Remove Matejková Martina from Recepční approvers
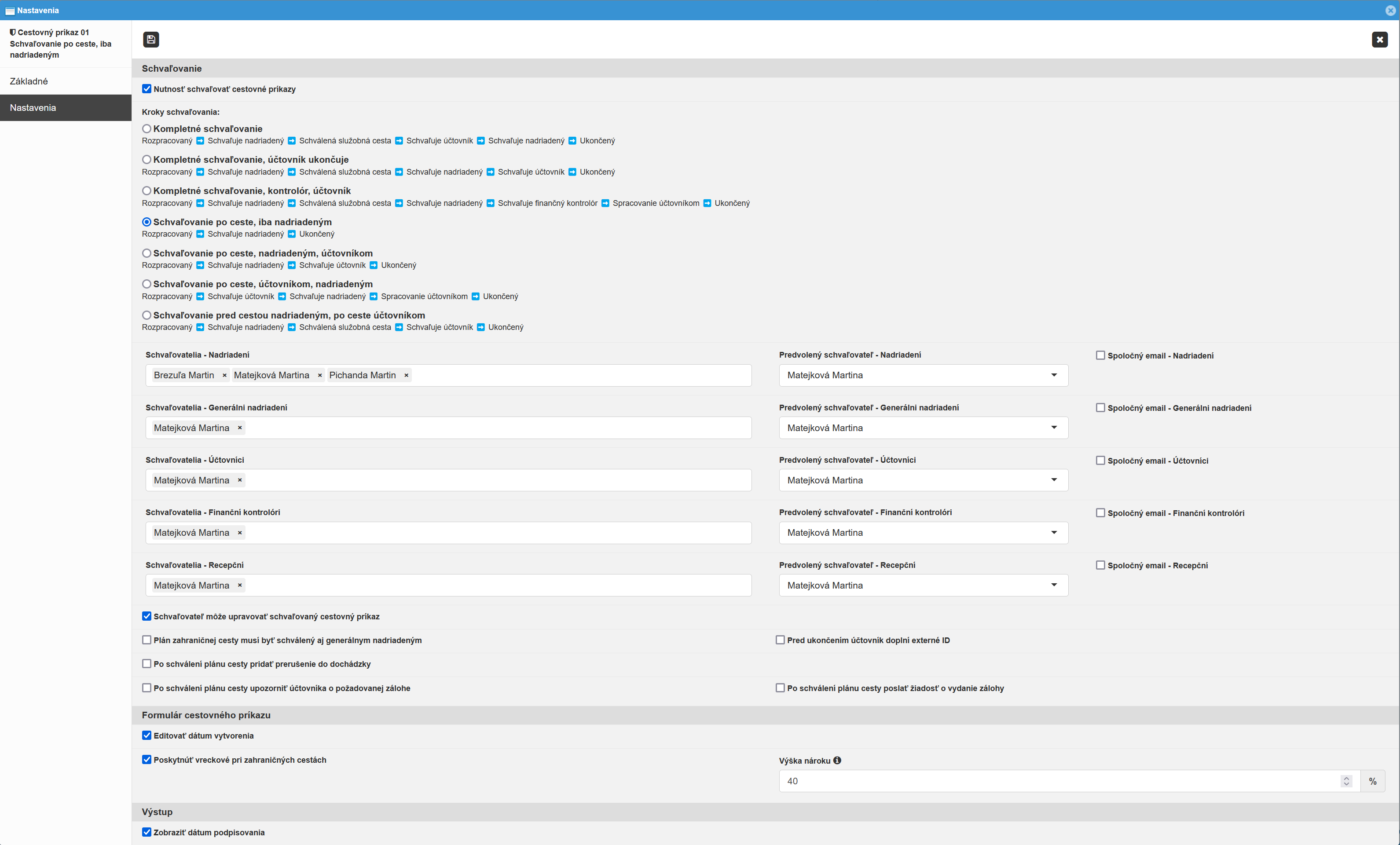Image resolution: width=1400 pixels, height=845 pixels. point(240,585)
